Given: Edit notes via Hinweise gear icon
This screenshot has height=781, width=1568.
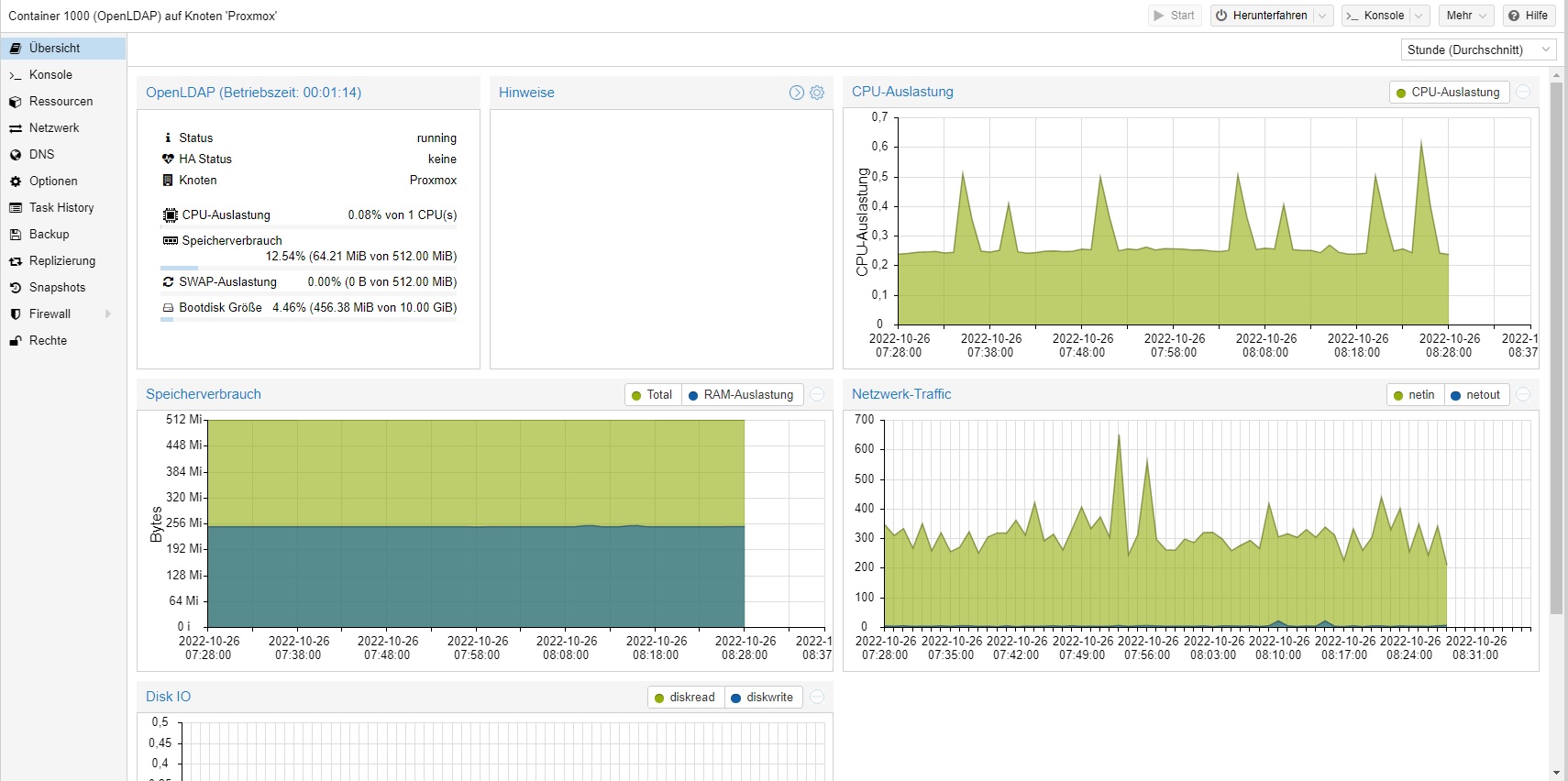Looking at the screenshot, I should pyautogui.click(x=817, y=93).
